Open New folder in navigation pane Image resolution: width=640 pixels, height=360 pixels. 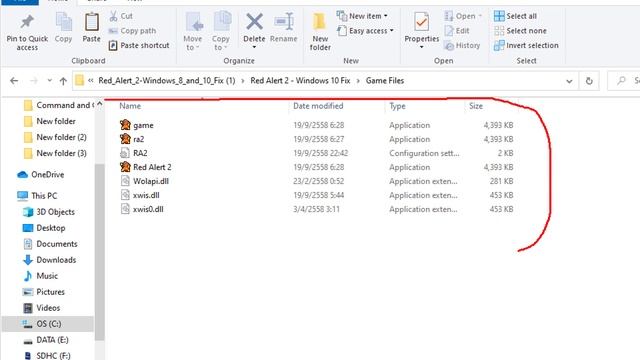[x=50, y=121]
